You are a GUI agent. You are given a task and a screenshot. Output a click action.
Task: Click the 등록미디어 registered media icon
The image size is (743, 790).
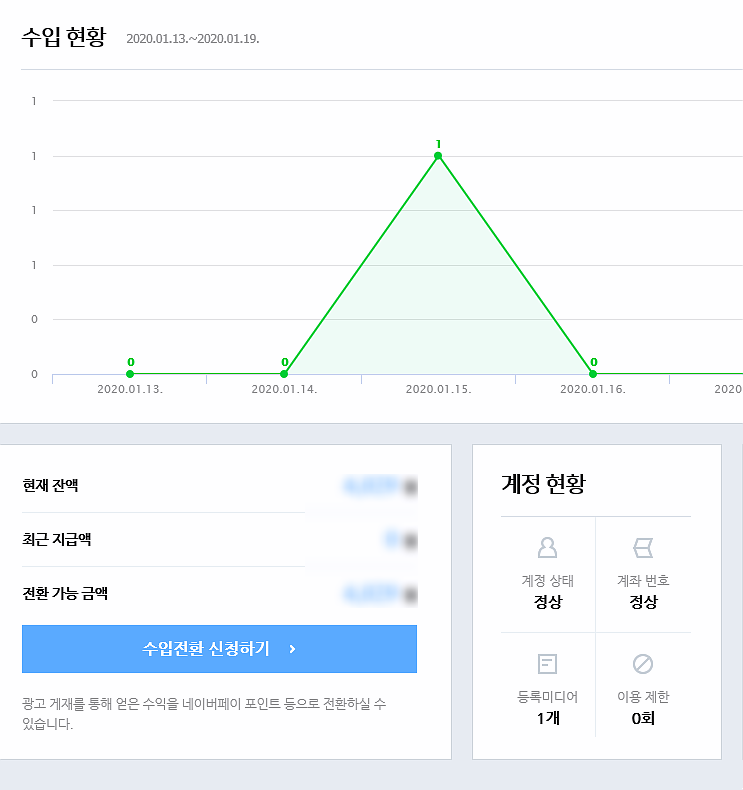547,664
